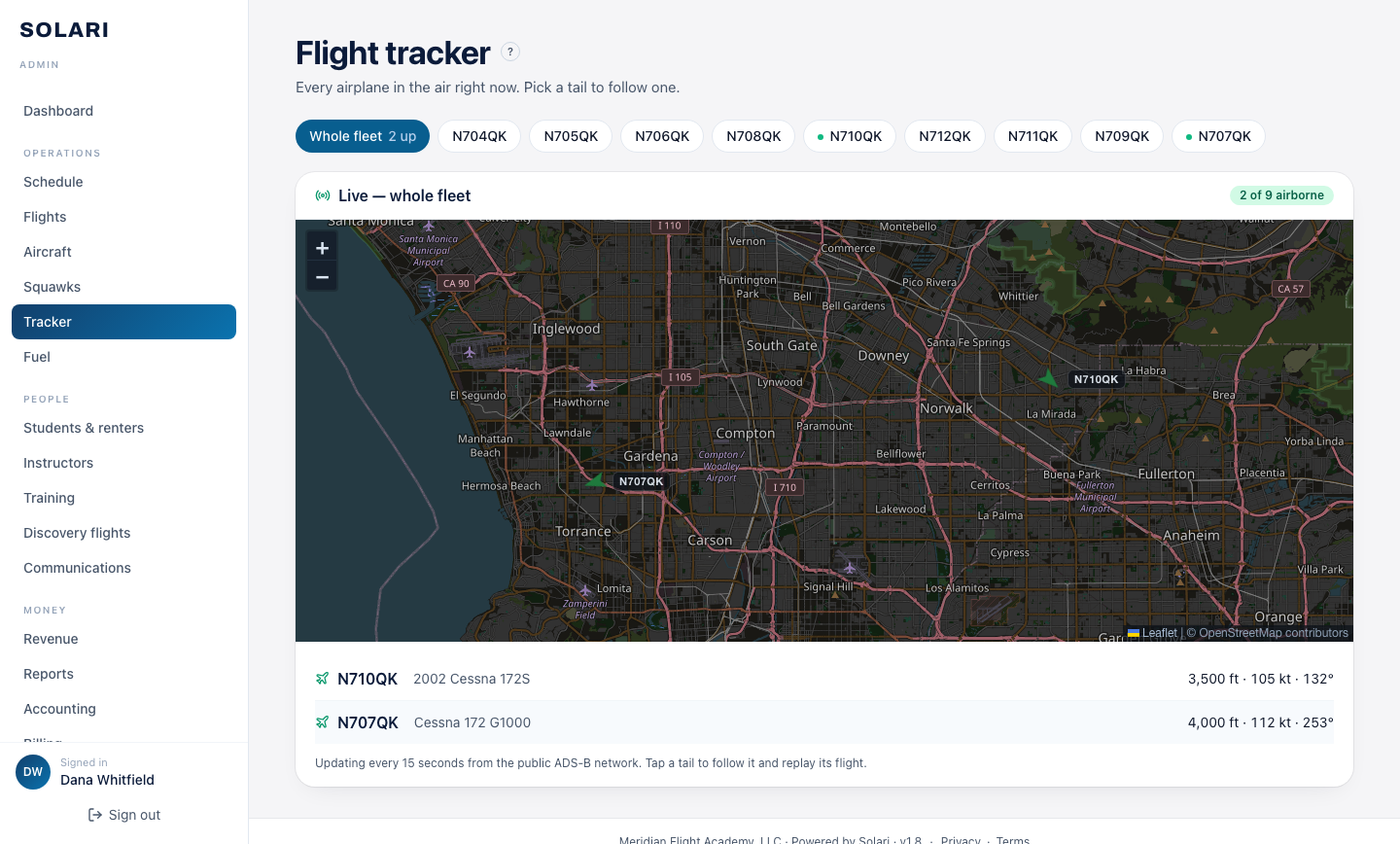This screenshot has height=844, width=1400.
Task: Click the plane icon in N710QK row
Action: pos(323,679)
